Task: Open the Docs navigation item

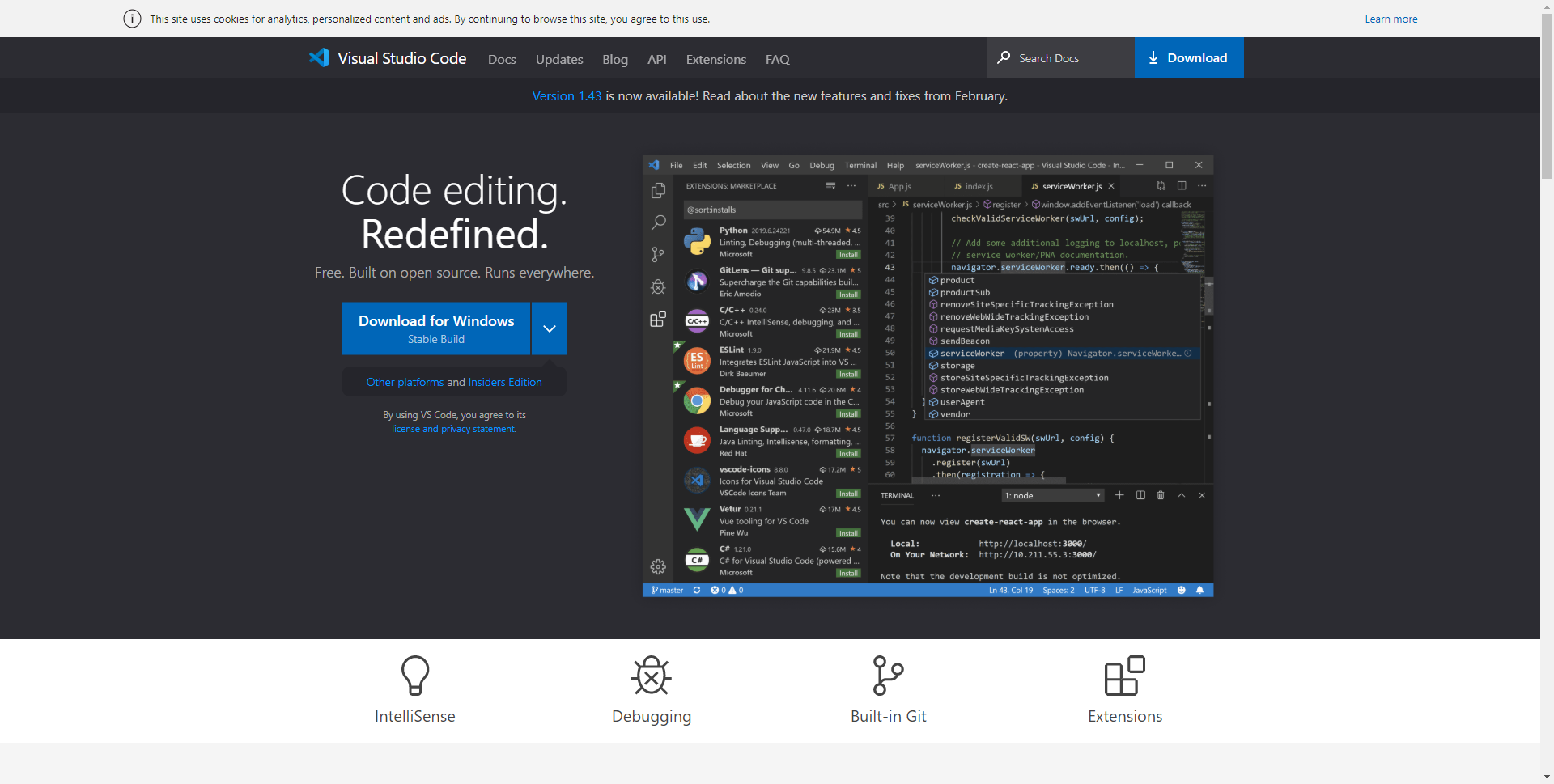Action: tap(502, 59)
